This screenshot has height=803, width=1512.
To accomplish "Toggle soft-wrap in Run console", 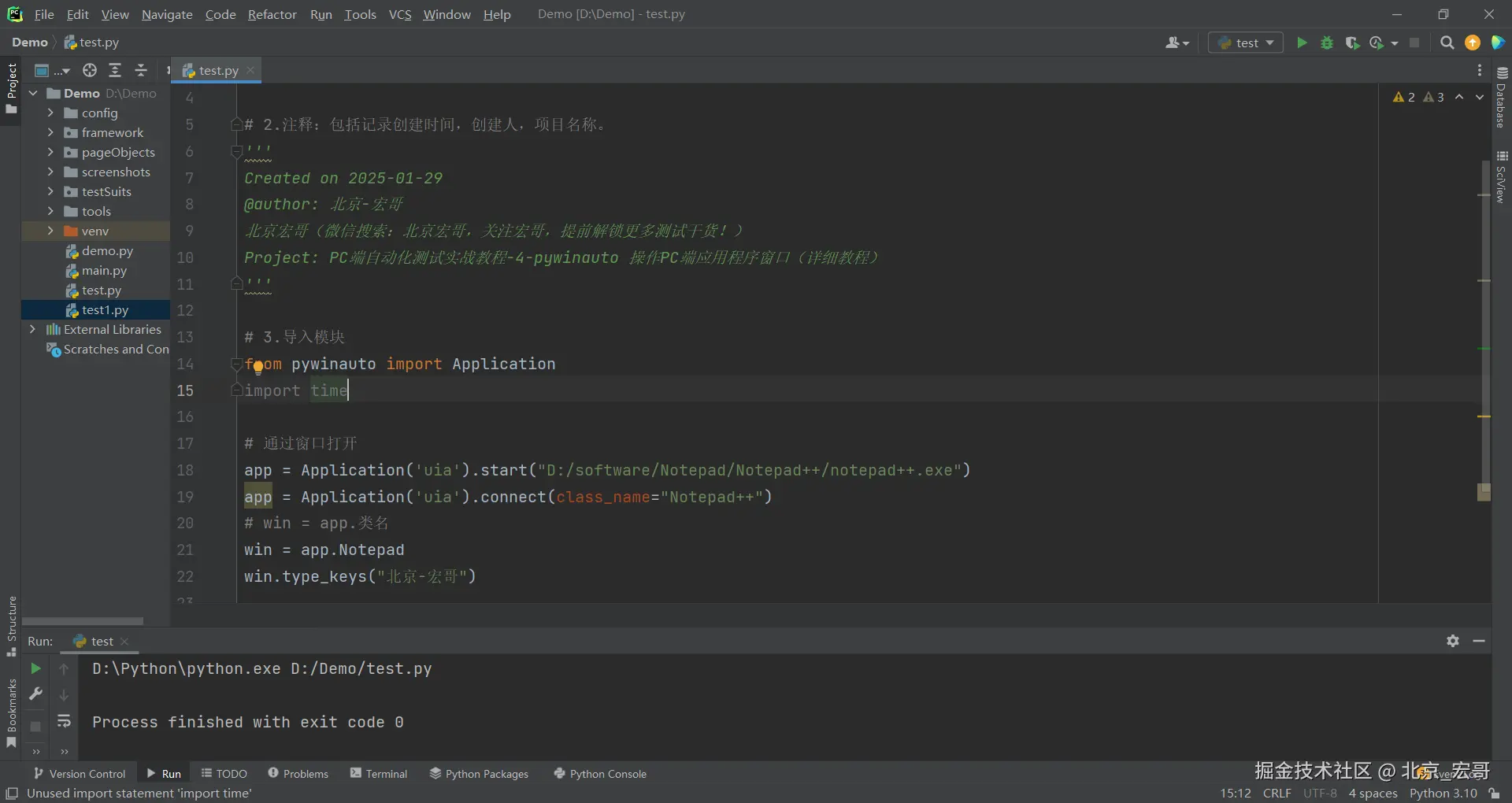I will coord(64,721).
